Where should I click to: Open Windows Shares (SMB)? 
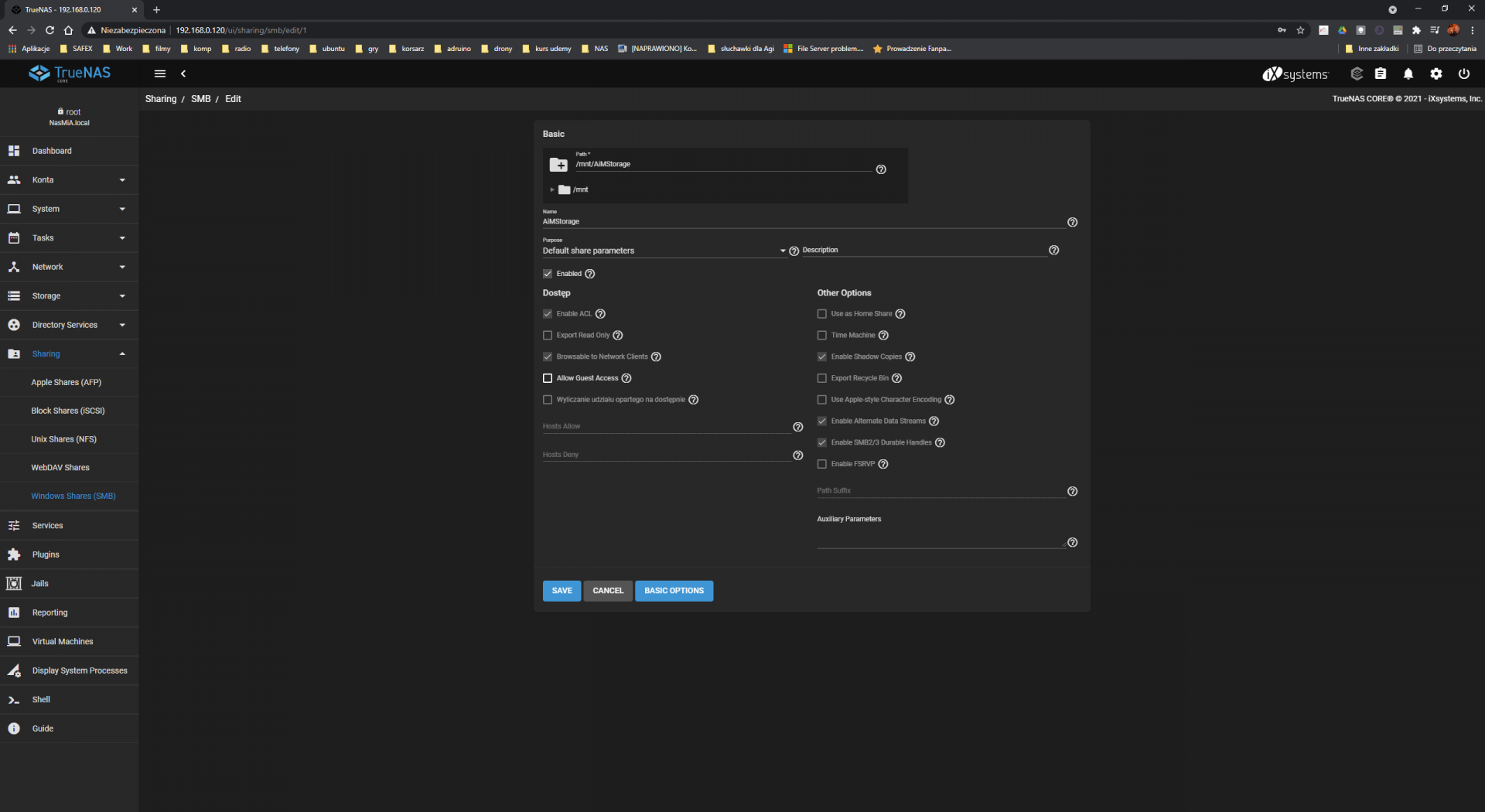(x=70, y=496)
